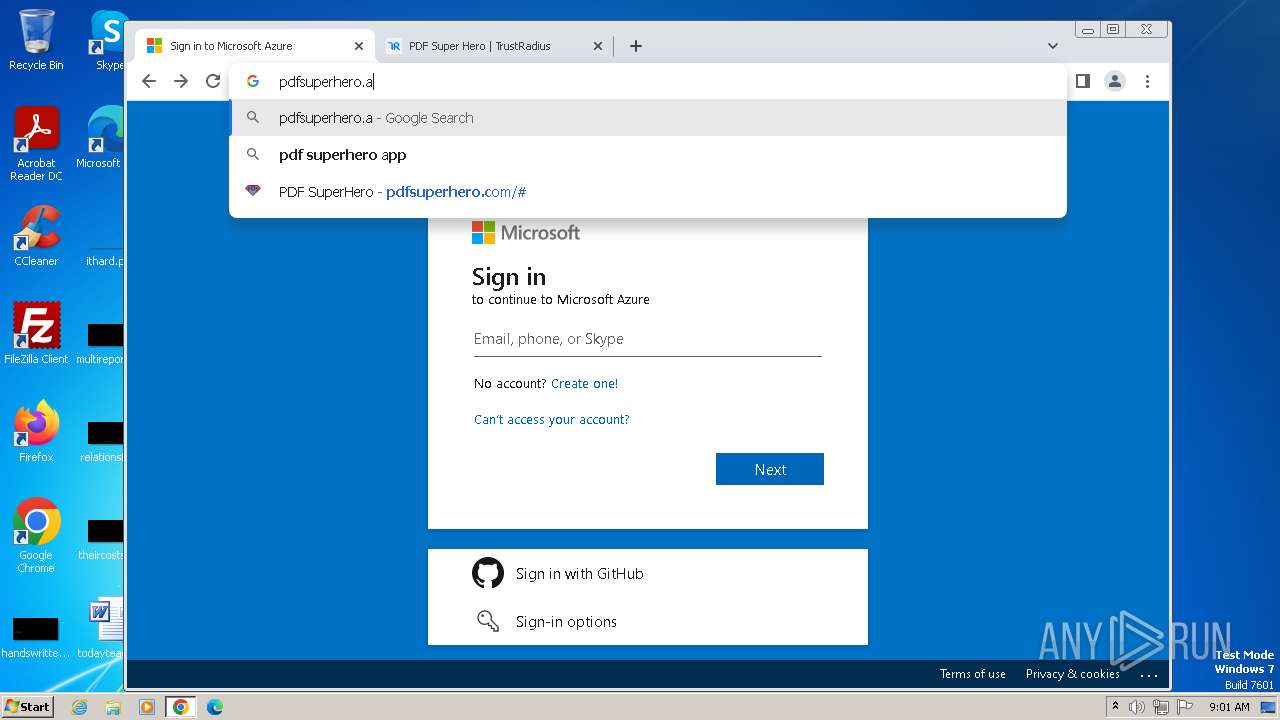Open the Chrome profile avatar icon
Screen dimensions: 1280x720
point(1115,81)
